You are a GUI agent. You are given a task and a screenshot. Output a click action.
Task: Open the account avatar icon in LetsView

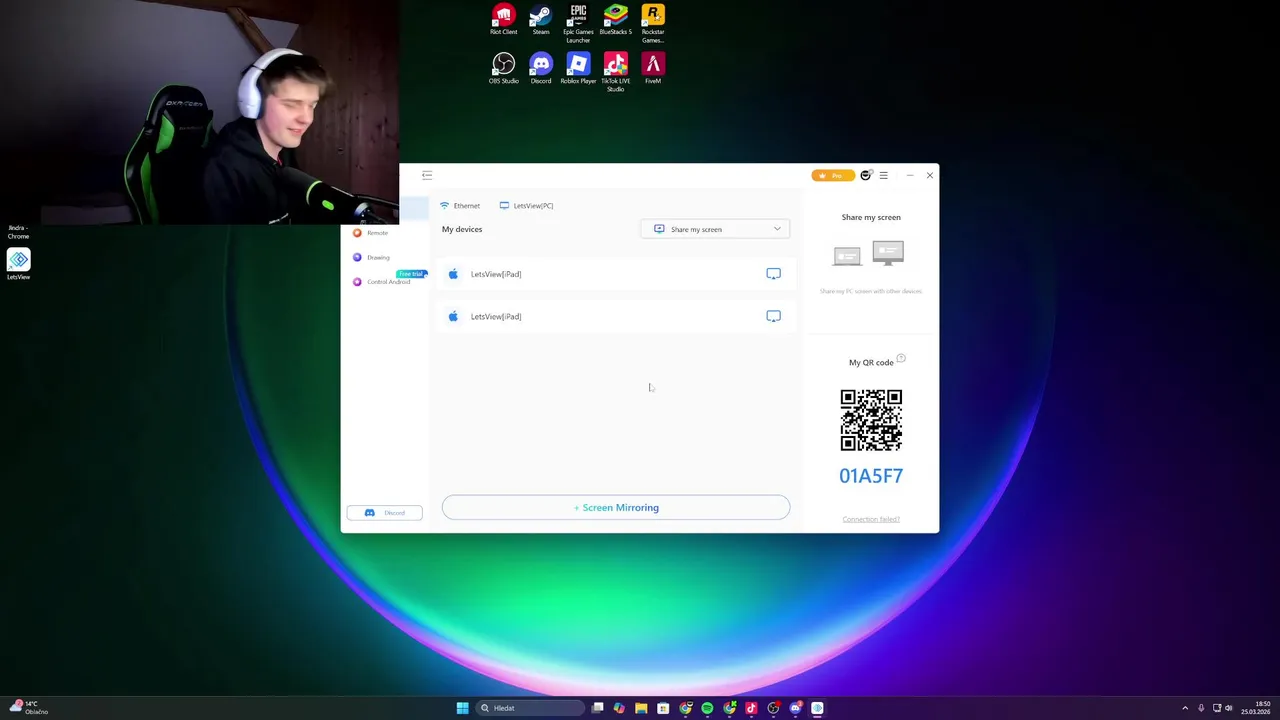click(x=866, y=175)
